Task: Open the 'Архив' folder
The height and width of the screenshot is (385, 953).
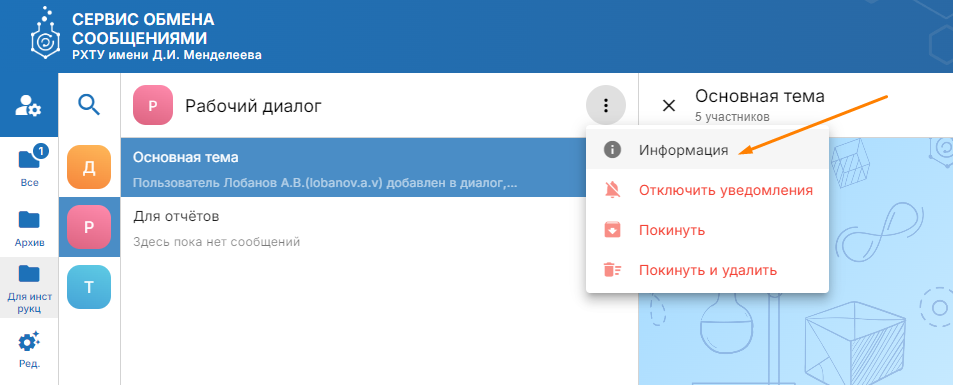Action: [x=29, y=228]
